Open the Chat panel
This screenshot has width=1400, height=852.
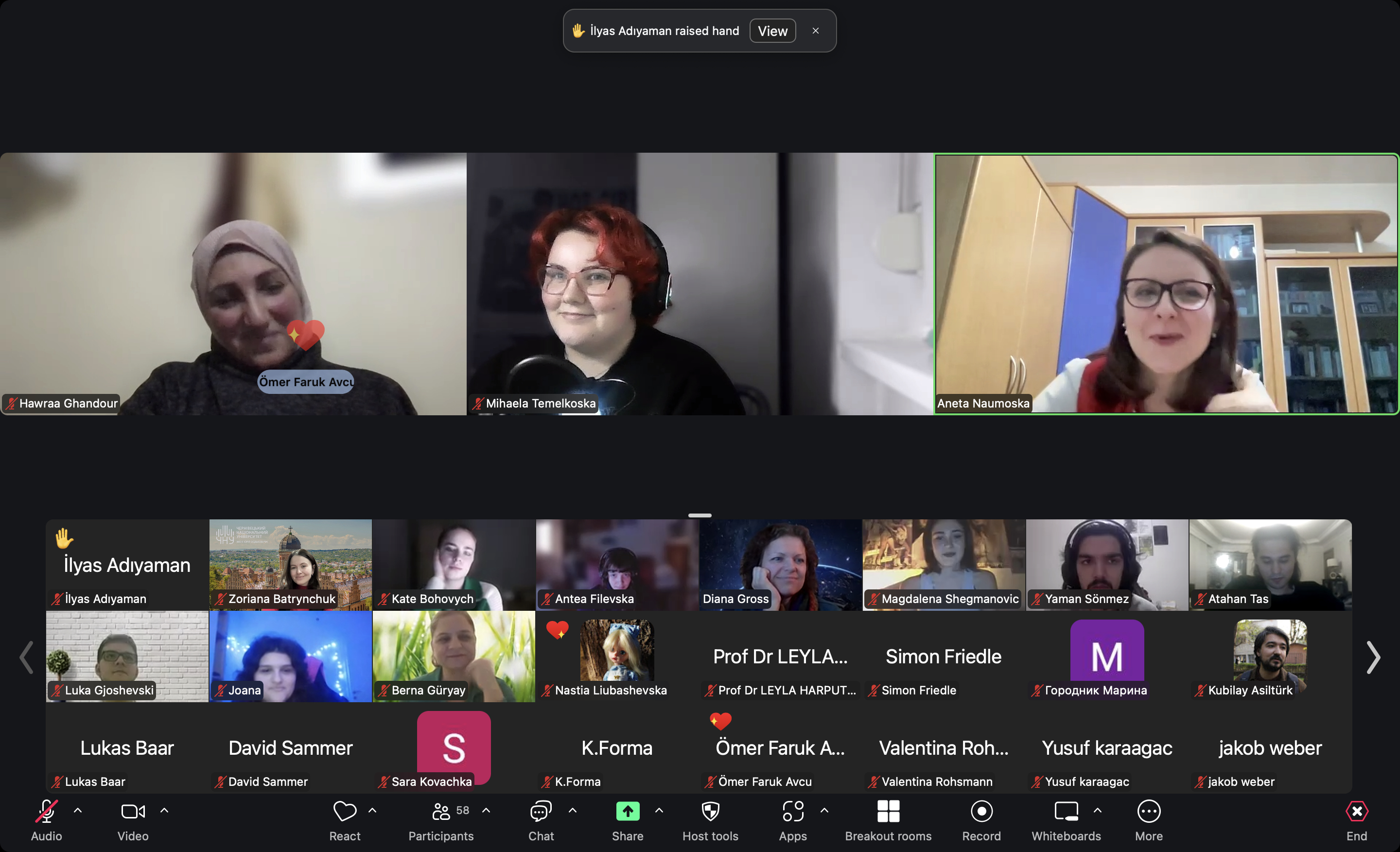click(x=541, y=811)
